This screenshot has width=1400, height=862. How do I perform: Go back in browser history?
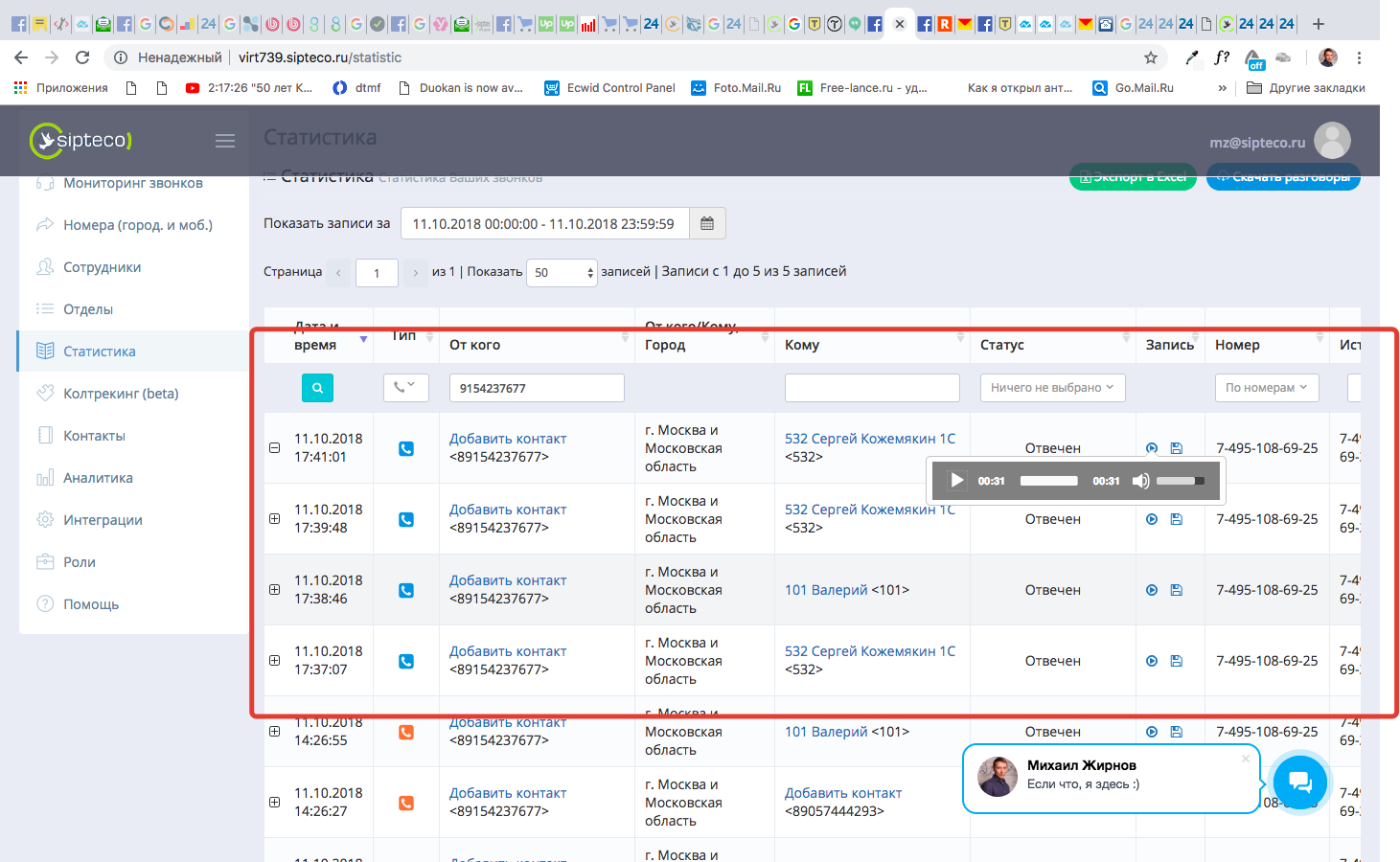(x=21, y=57)
